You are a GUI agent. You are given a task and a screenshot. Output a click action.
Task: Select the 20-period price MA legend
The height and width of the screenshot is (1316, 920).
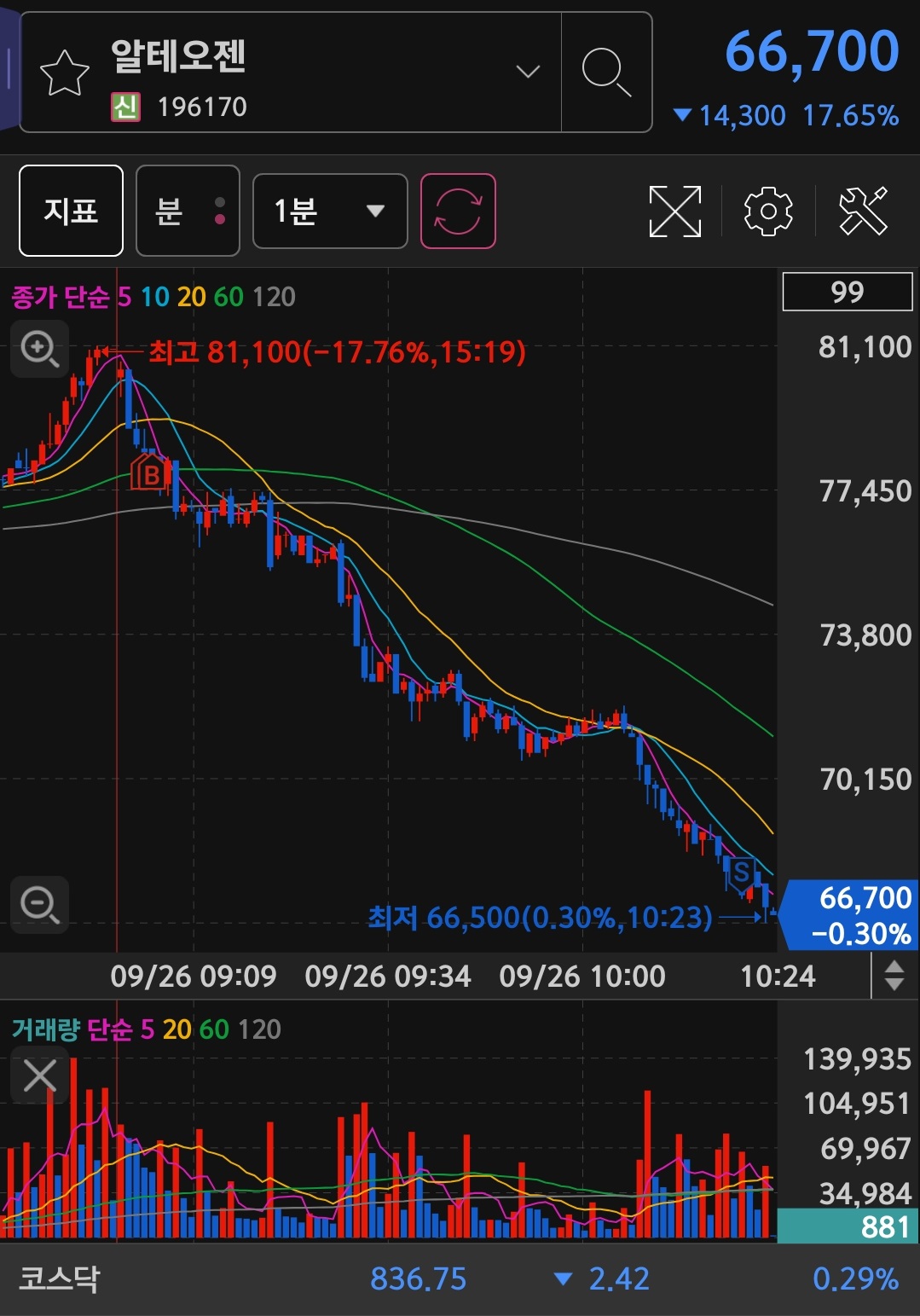click(x=192, y=297)
